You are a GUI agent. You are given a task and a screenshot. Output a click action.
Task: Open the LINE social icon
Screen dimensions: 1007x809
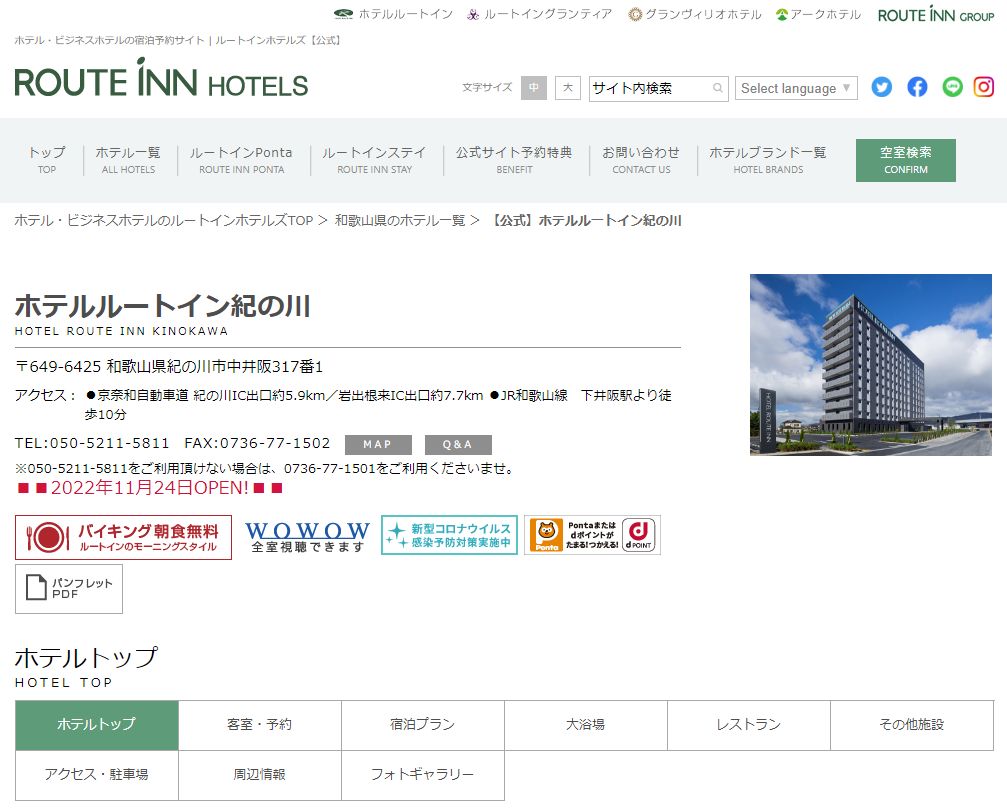coord(952,87)
